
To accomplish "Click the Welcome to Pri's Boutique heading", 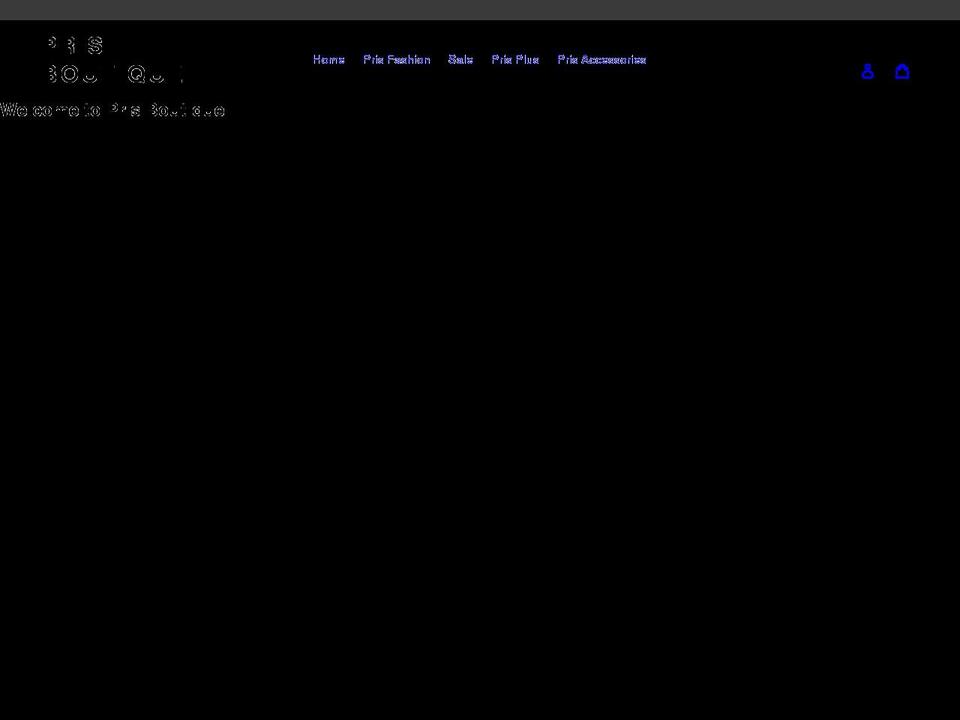I will click(112, 110).
